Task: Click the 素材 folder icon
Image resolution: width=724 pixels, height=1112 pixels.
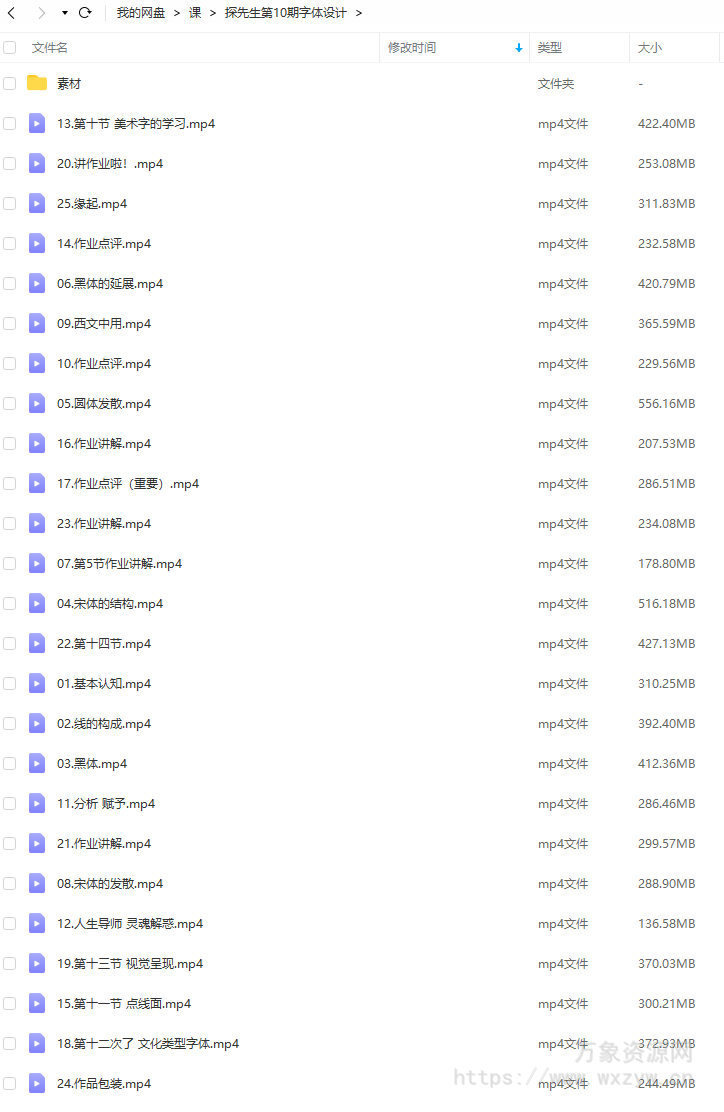Action: (x=37, y=83)
